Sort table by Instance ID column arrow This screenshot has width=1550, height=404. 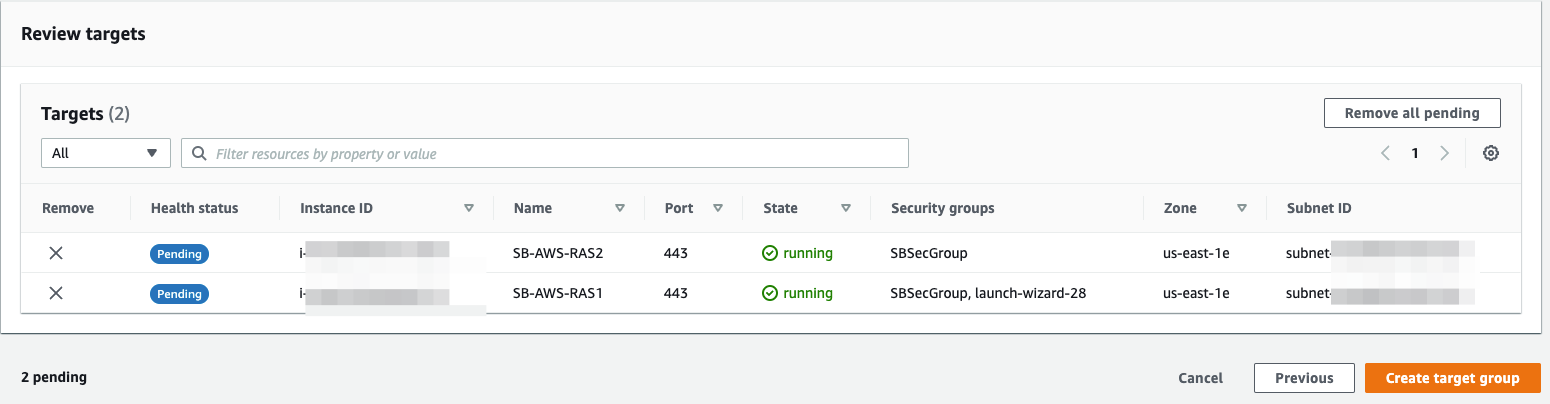[469, 209]
